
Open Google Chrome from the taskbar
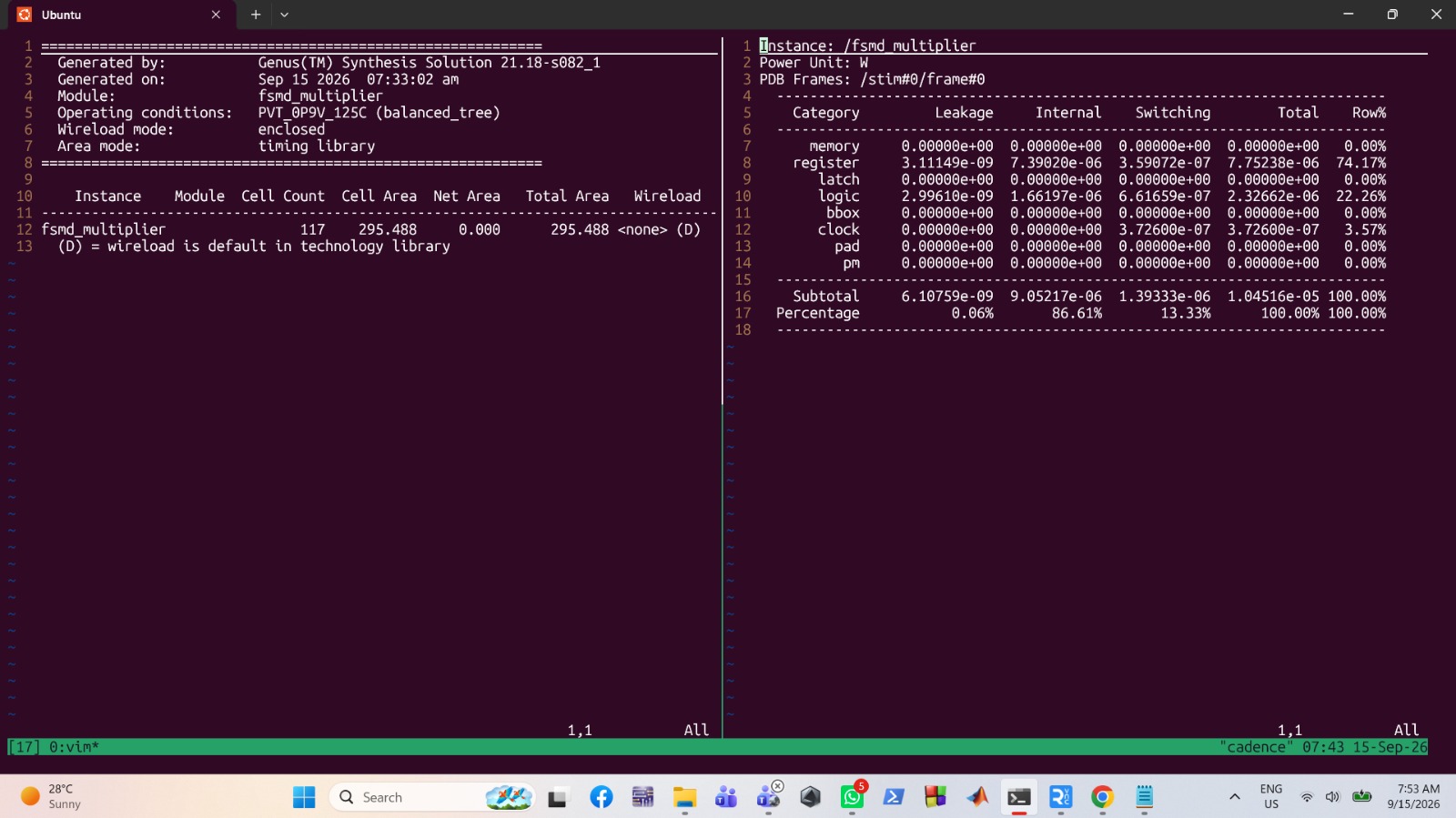click(1102, 797)
